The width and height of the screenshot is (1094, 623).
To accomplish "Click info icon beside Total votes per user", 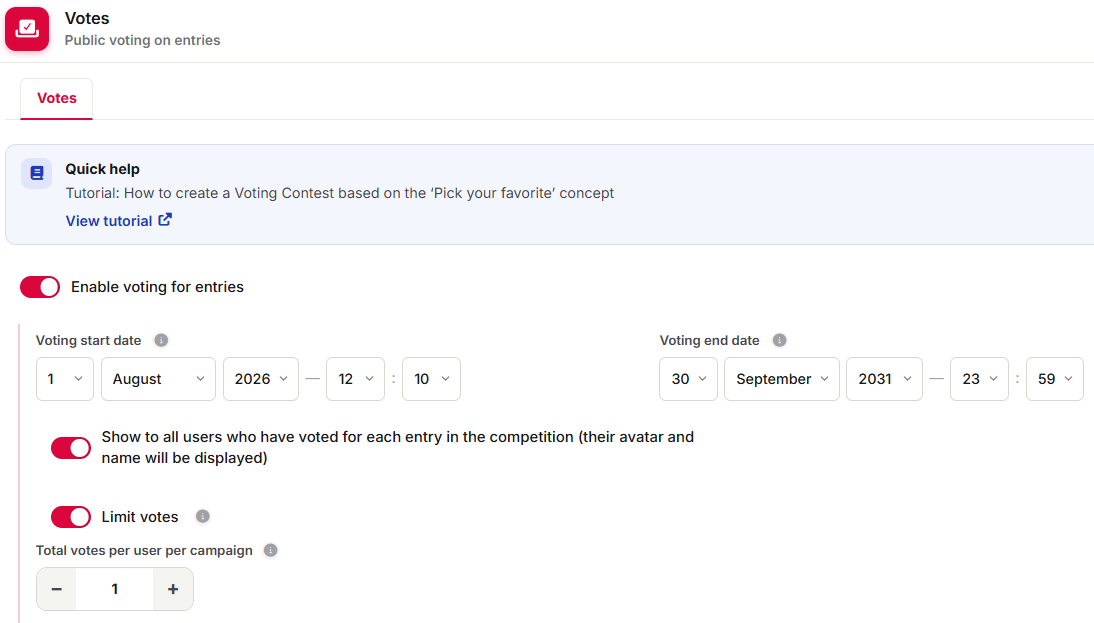I will 271,550.
